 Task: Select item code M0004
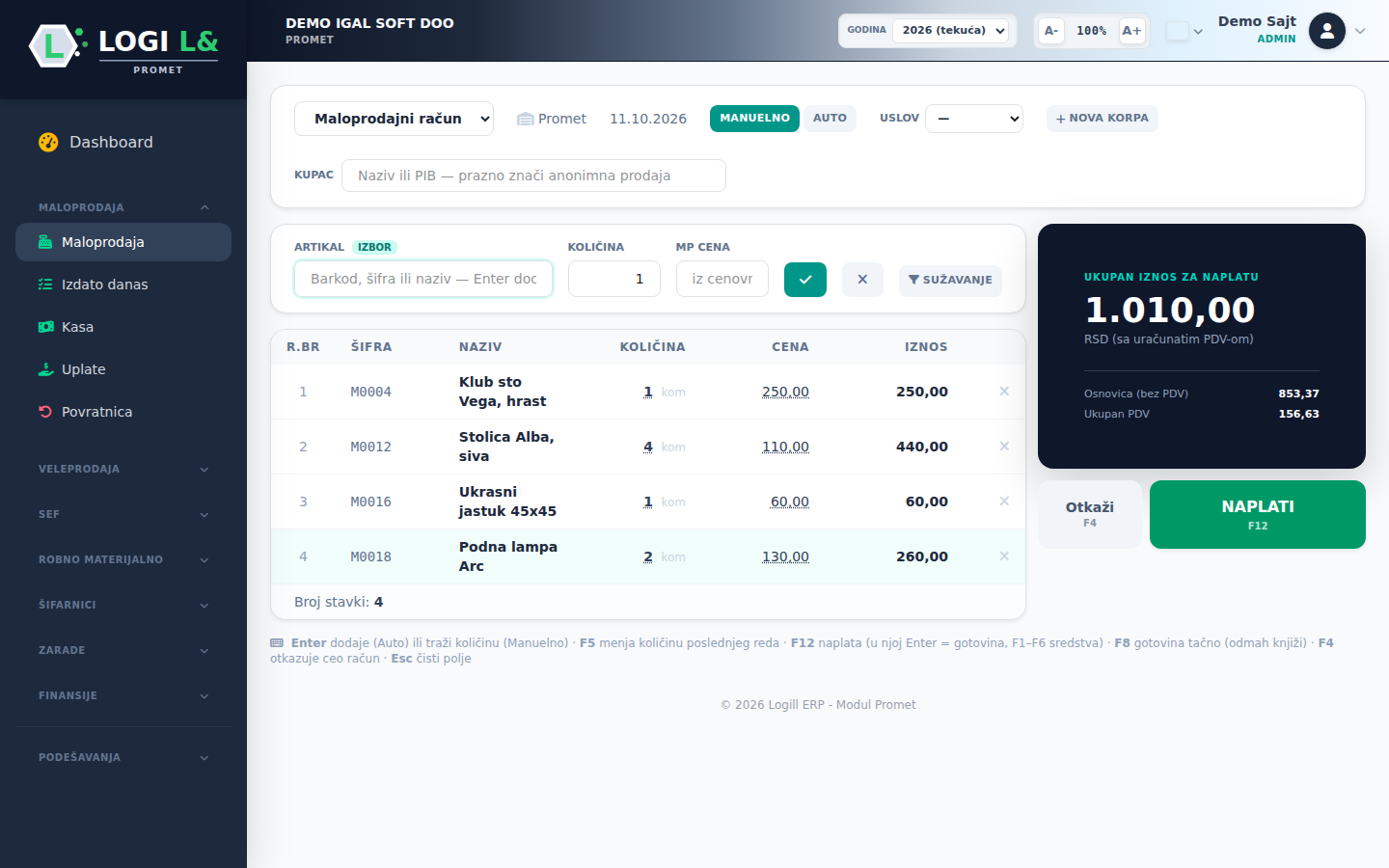click(370, 392)
